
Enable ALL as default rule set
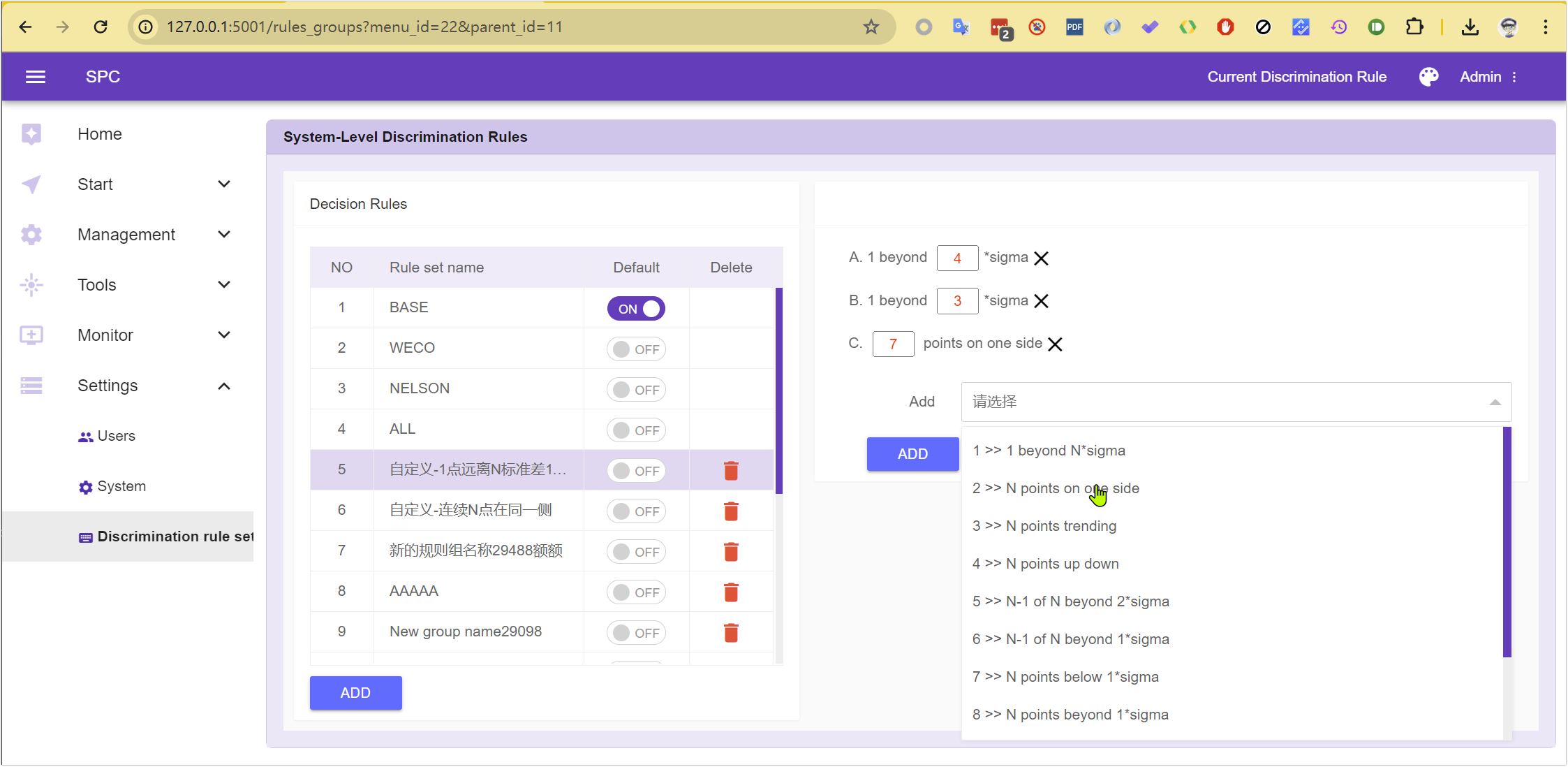[x=636, y=430]
